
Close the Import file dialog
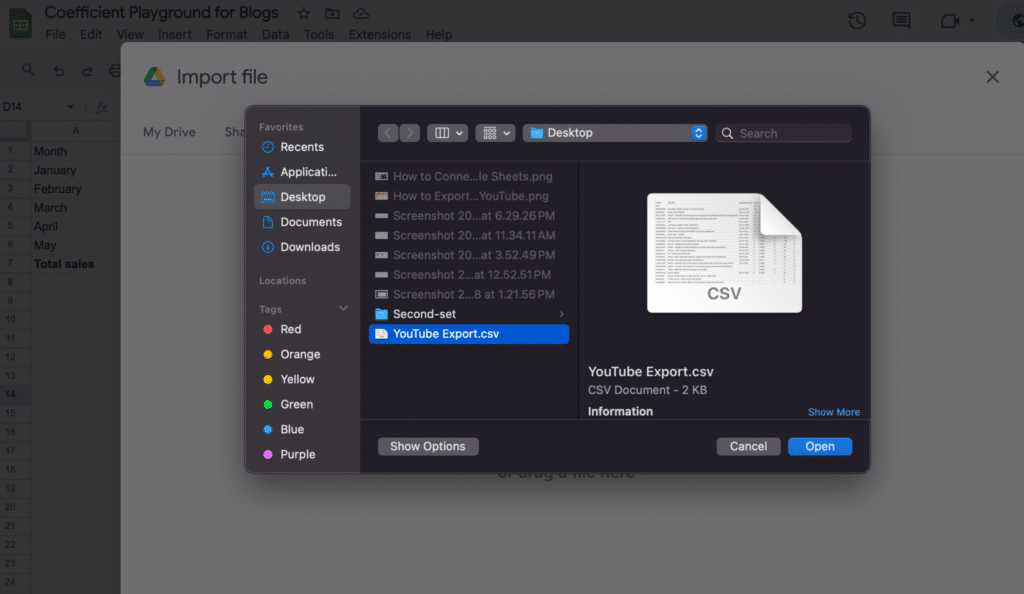point(992,77)
